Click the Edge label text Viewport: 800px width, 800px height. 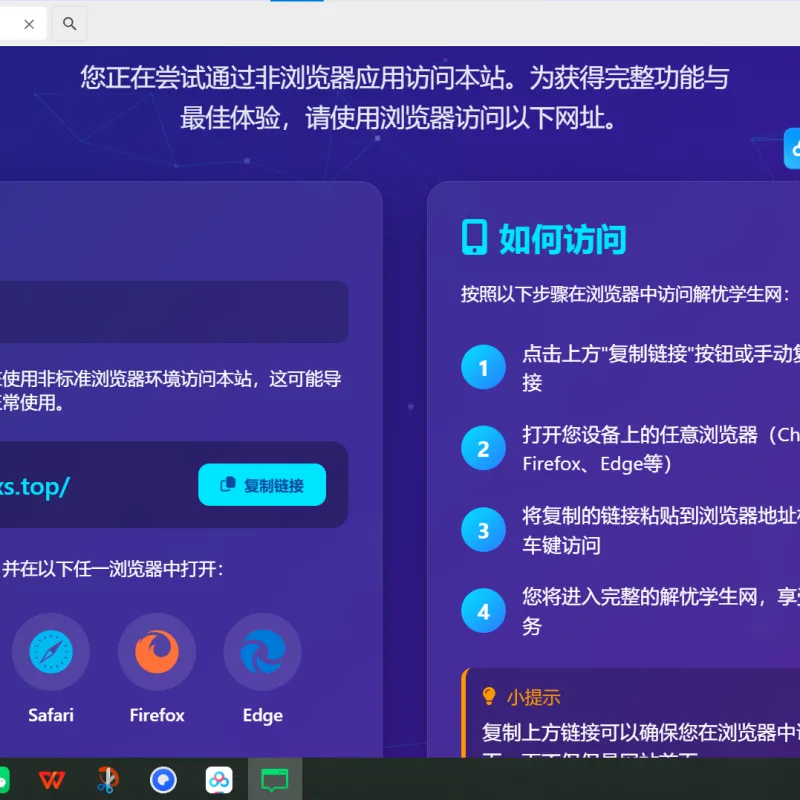point(262,715)
